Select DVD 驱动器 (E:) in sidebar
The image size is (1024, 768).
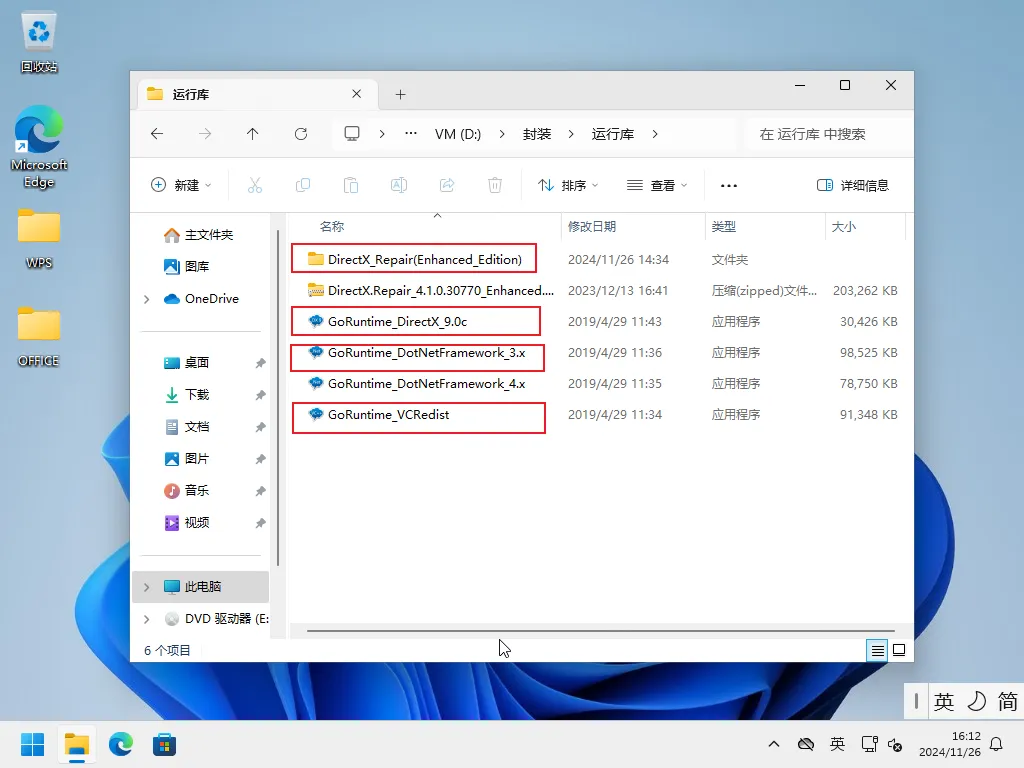point(216,618)
